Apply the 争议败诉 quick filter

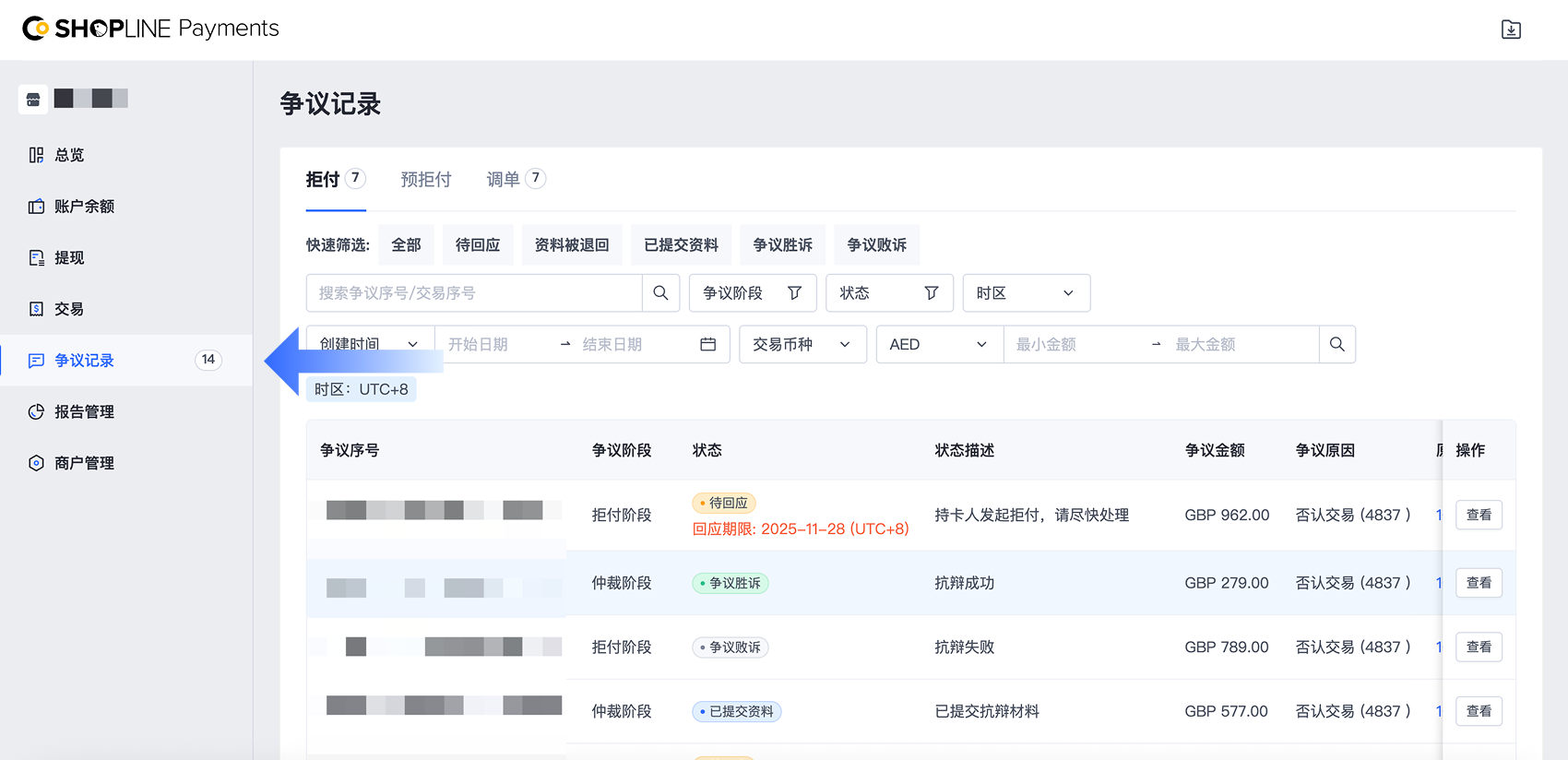(877, 244)
